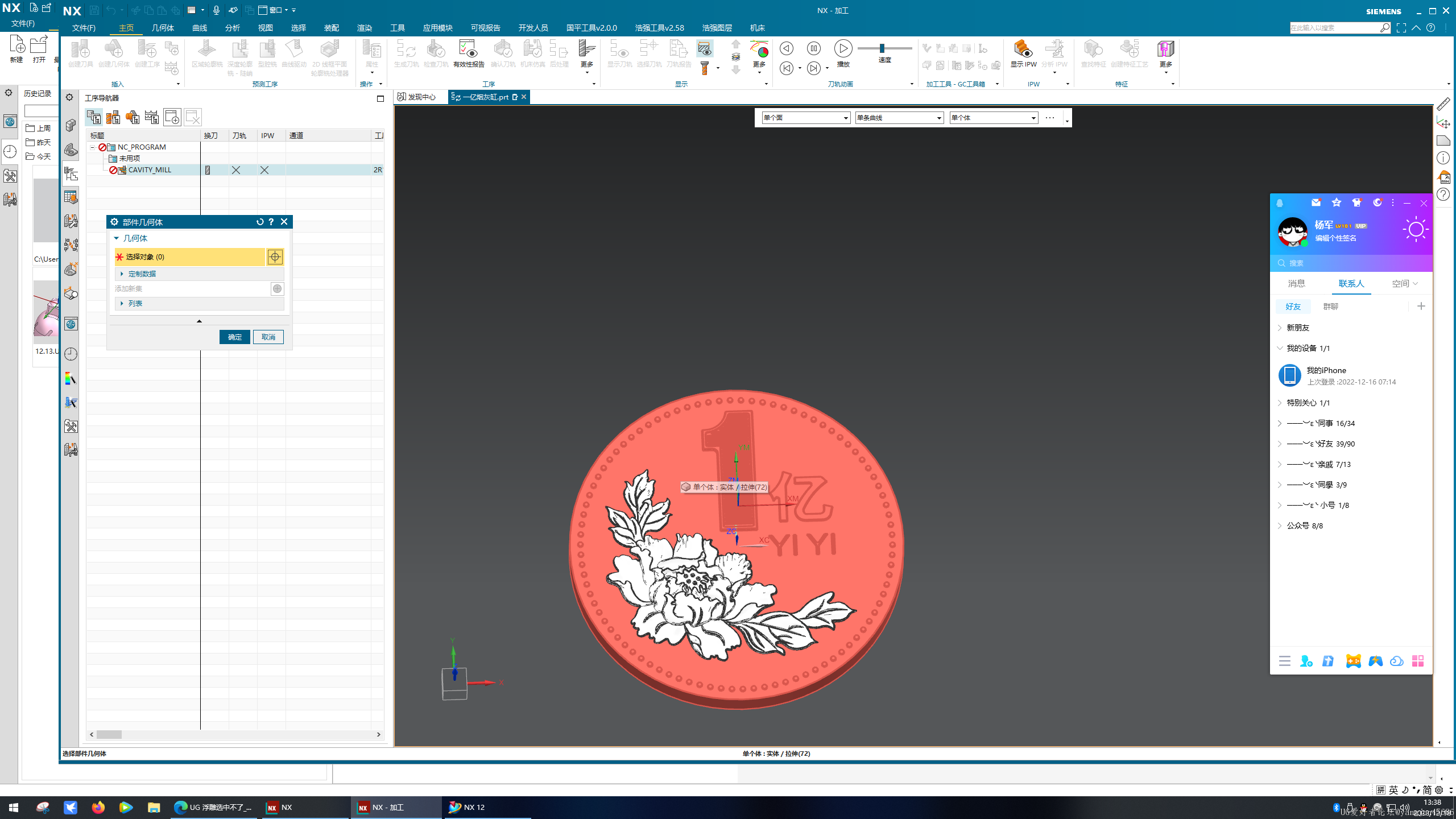This screenshot has width=1456, height=819.
Task: Click the 确定 button in dialog
Action: point(234,337)
